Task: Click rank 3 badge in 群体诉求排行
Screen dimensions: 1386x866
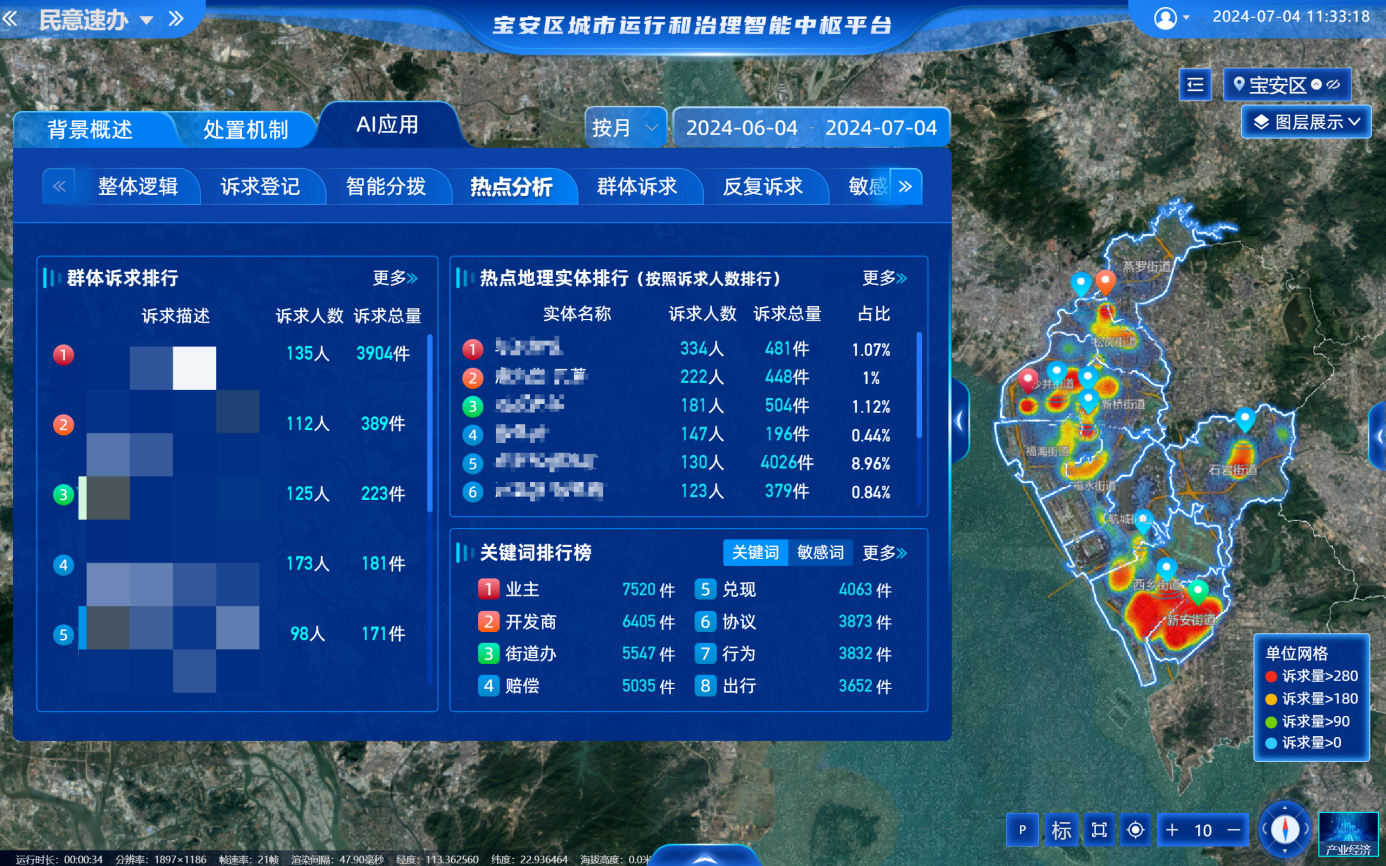Action: tap(64, 494)
